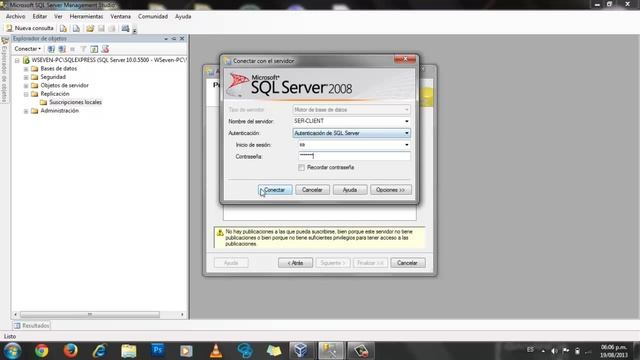Image resolution: width=640 pixels, height=360 pixels.
Task: Click the Save diskette icon in the main toolbar
Action: click(x=101, y=29)
